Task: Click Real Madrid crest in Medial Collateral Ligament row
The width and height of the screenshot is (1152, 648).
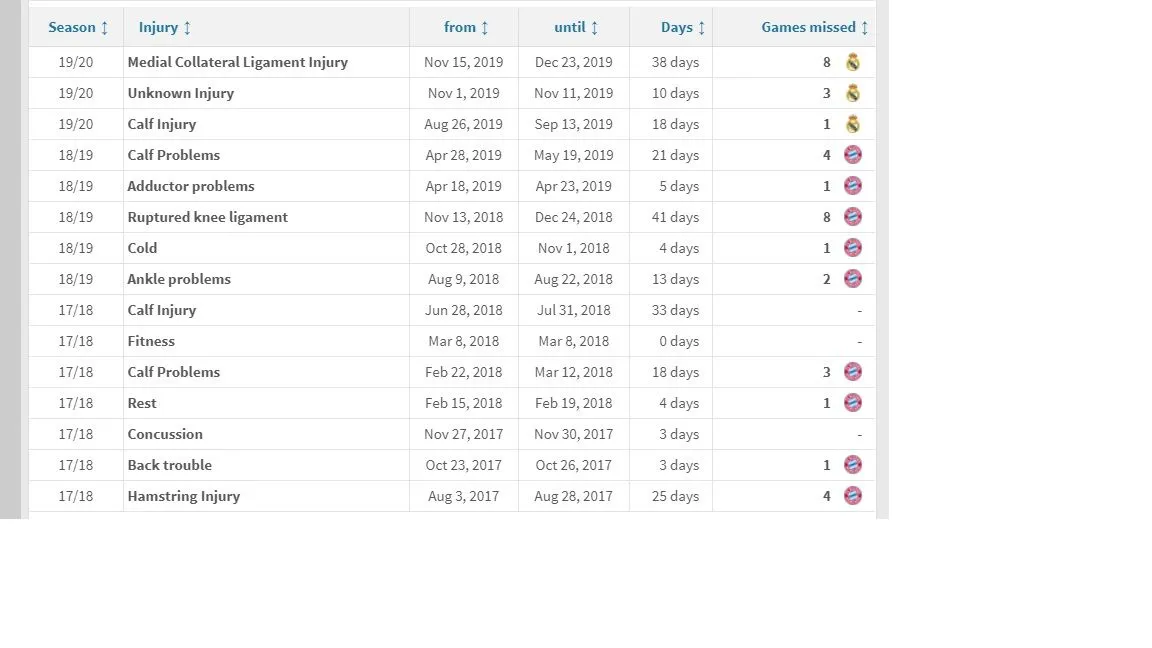Action: click(852, 62)
